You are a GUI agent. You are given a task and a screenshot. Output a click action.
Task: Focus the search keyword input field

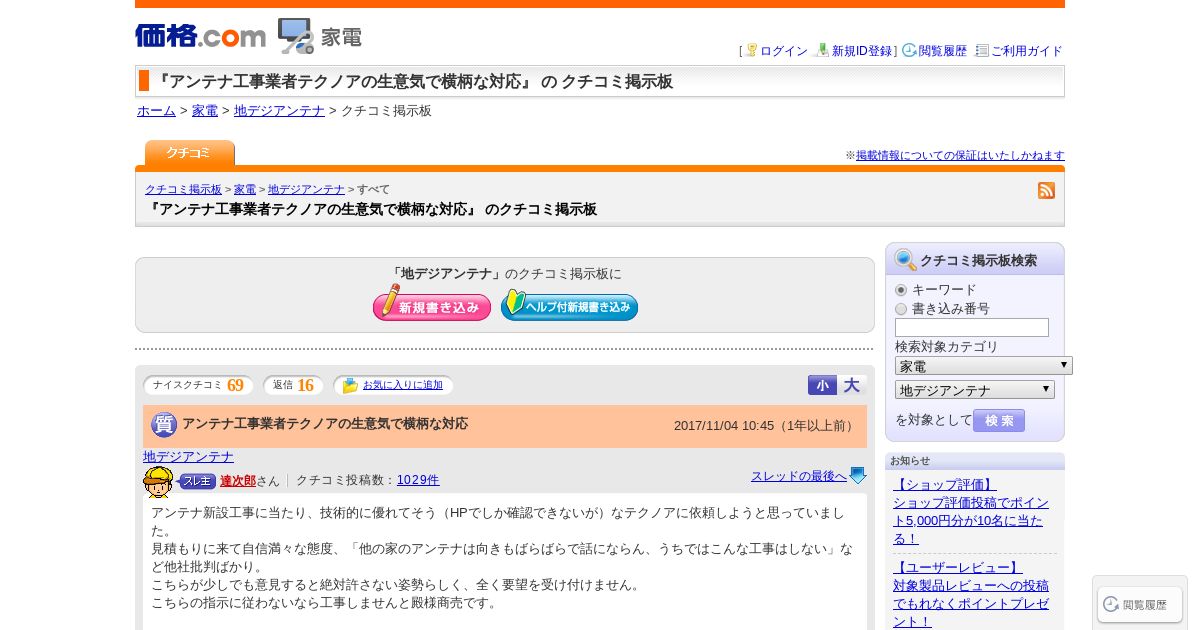(x=972, y=328)
